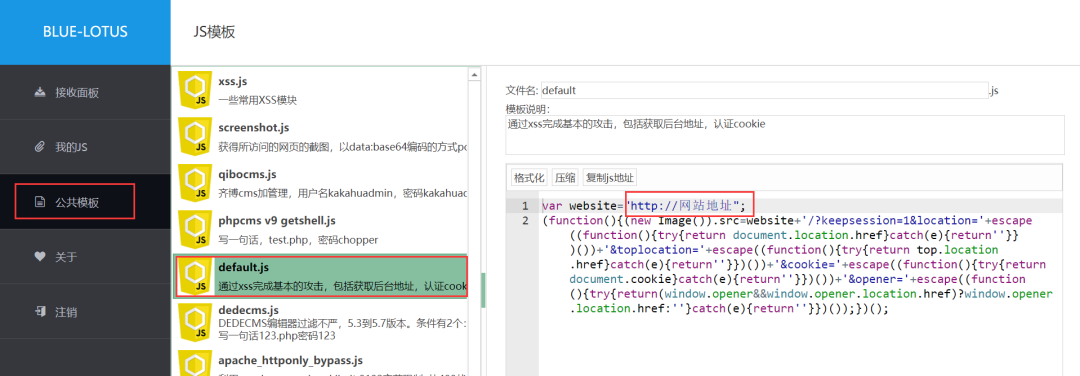Image resolution: width=1080 pixels, height=376 pixels.
Task: Click the heart icon beside 关于
Action: point(40,257)
